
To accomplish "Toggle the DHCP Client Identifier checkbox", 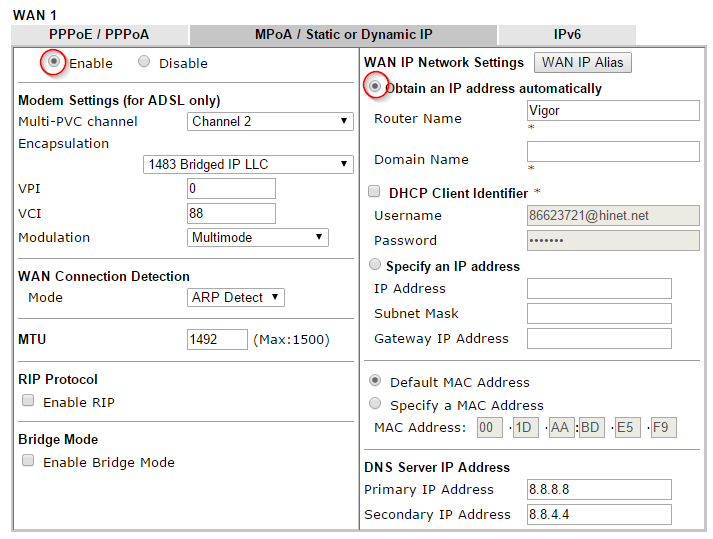I will click(375, 192).
